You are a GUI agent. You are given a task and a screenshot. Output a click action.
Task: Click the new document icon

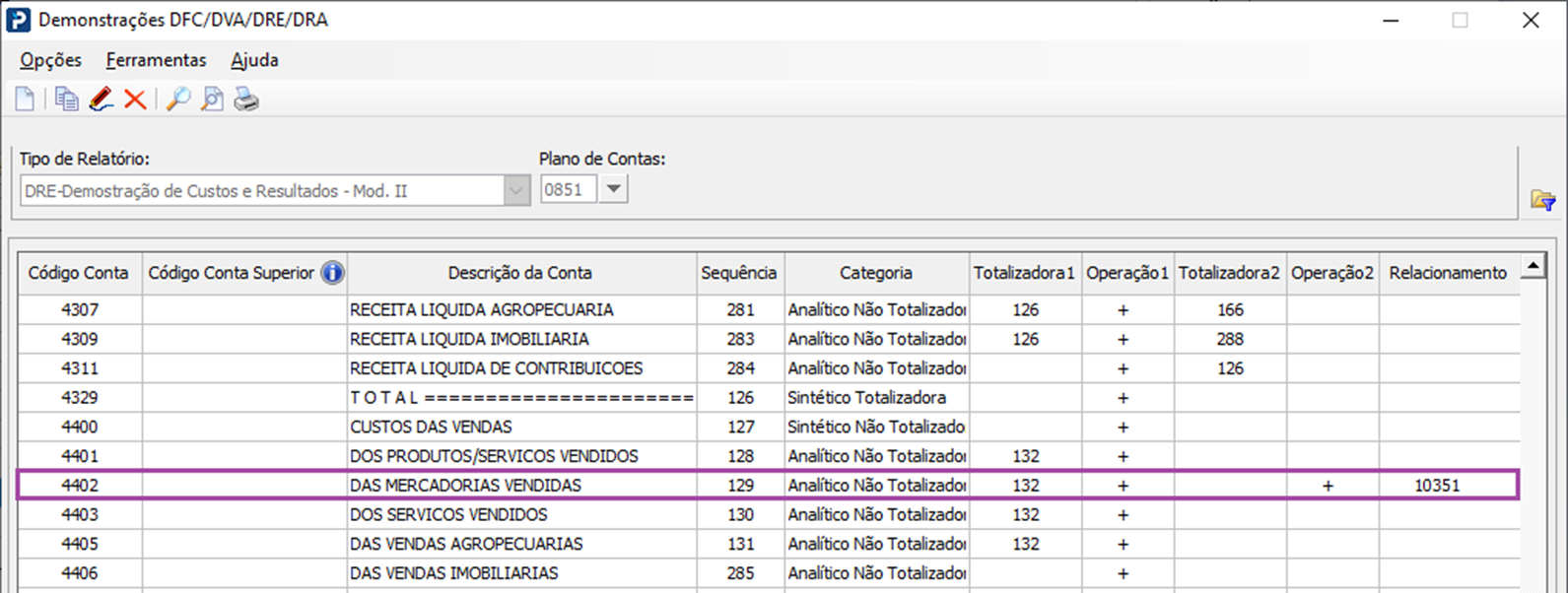click(x=25, y=99)
